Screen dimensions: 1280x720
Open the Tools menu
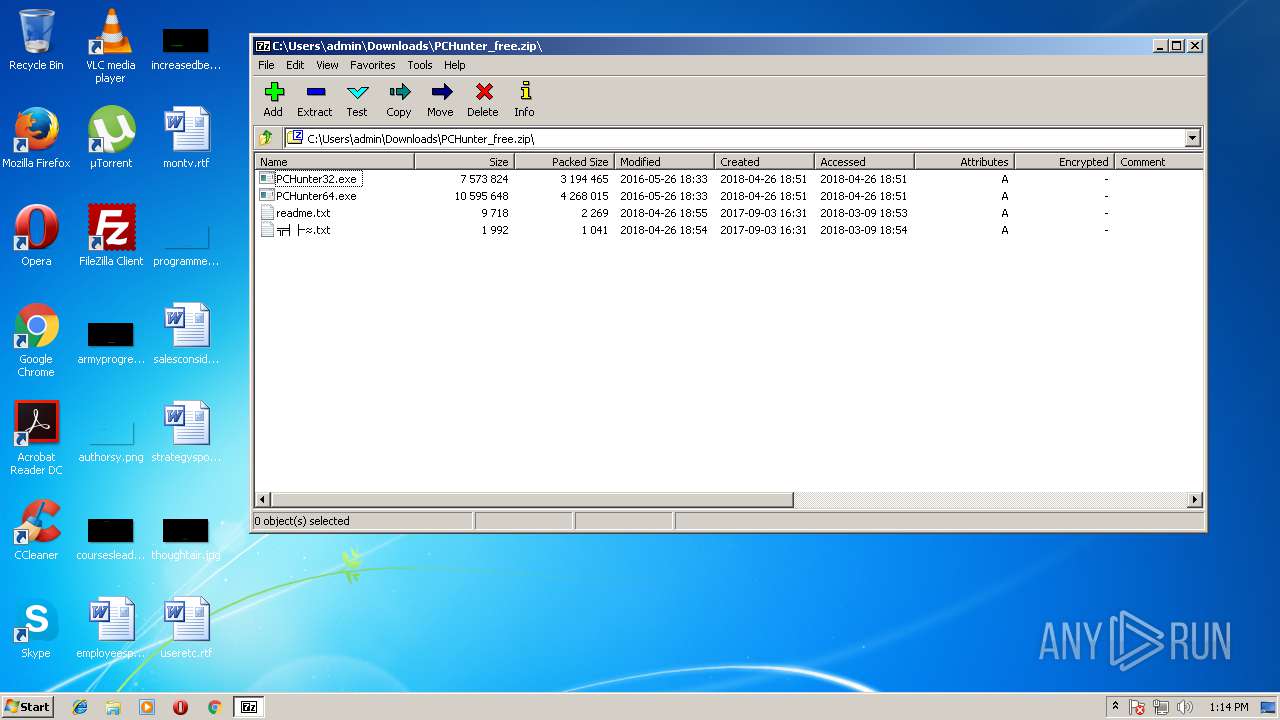click(420, 65)
